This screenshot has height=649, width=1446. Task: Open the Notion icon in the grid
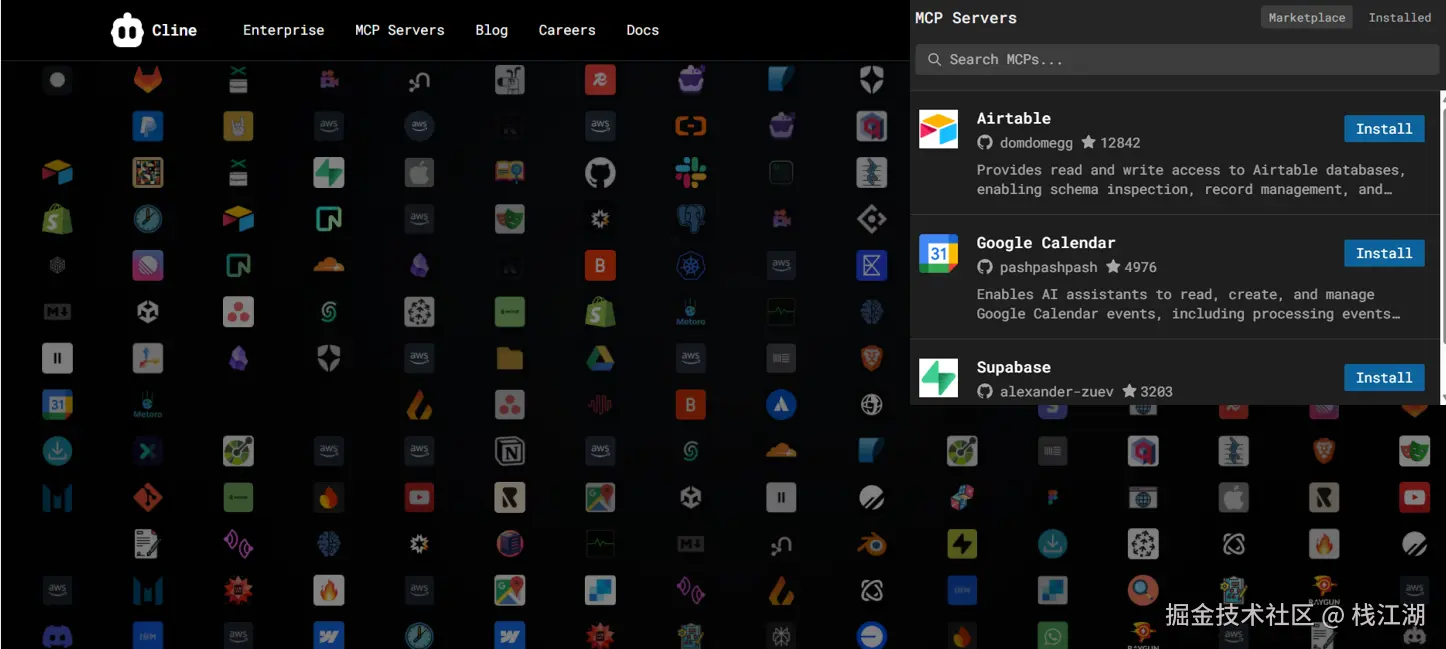point(510,451)
